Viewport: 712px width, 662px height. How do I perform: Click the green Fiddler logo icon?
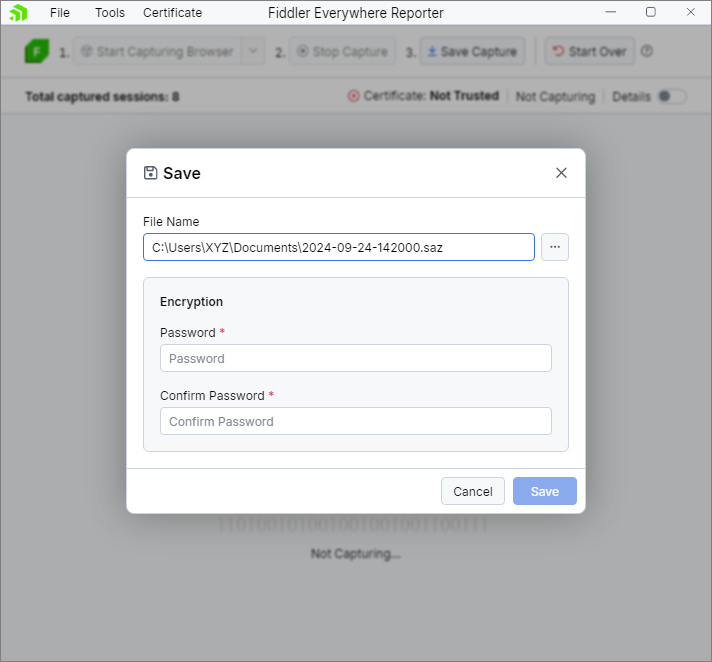tap(37, 51)
